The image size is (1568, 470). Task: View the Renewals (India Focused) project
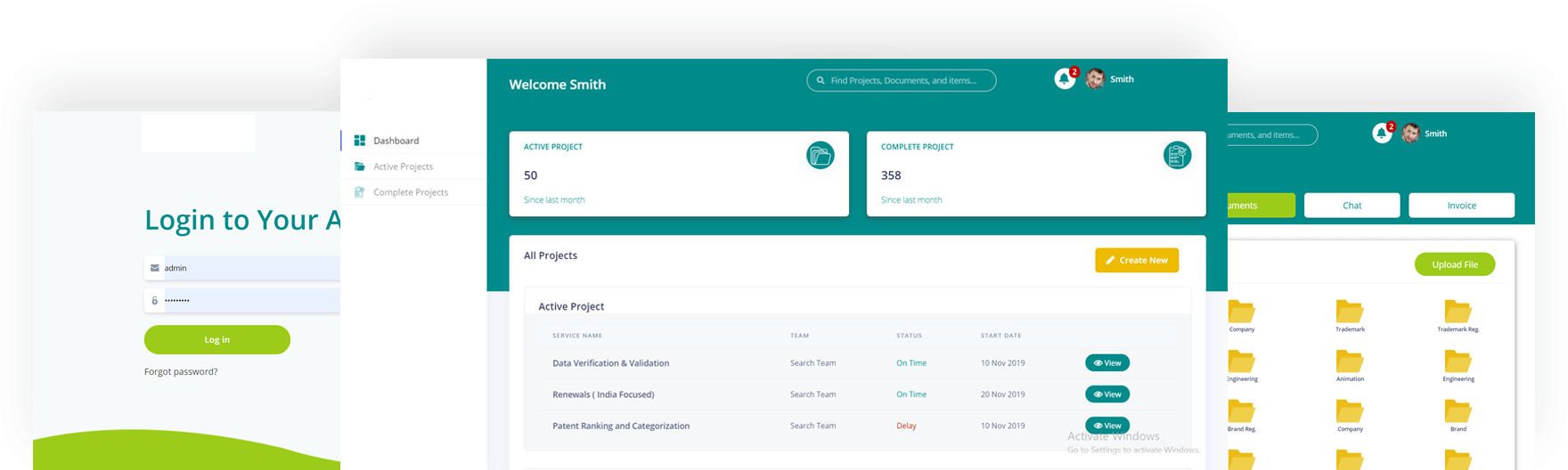point(1107,394)
